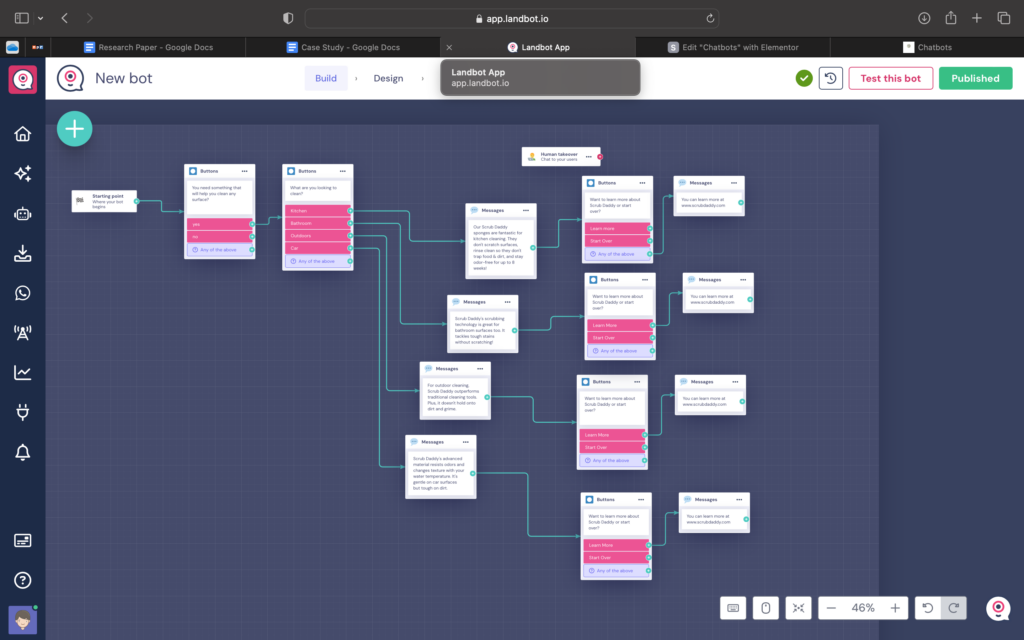Open version history clock icon

(830, 78)
